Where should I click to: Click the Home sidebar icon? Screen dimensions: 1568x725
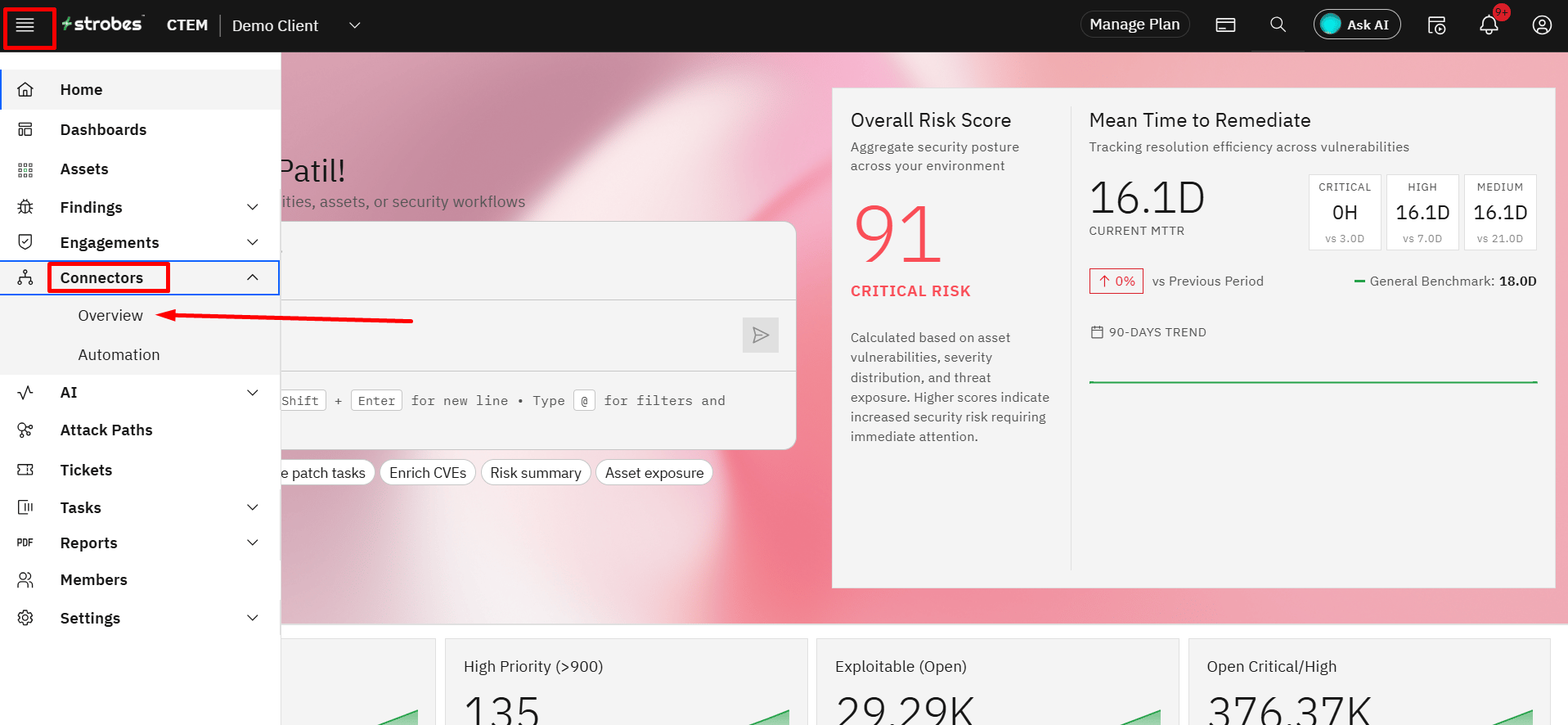tap(25, 89)
